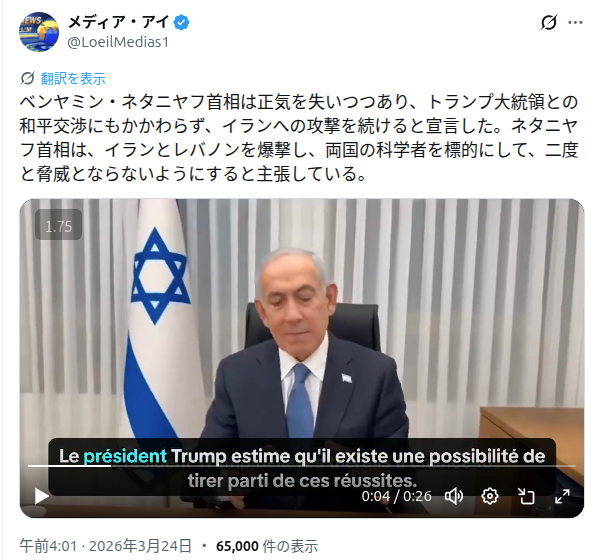Viewport: 597px width, 560px height.
Task: Seek on the video progress bar
Action: tap(302, 466)
